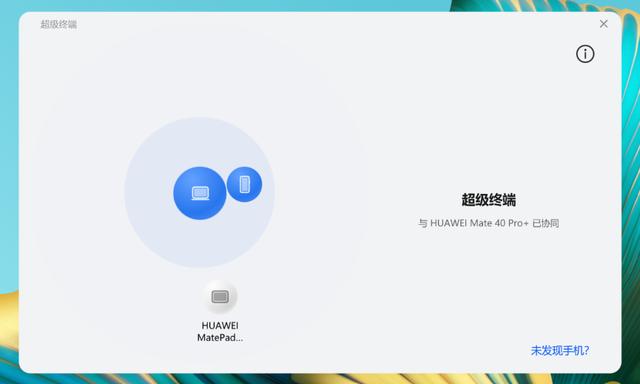The height and width of the screenshot is (384, 640).
Task: Open help for phone not found
Action: pyautogui.click(x=560, y=351)
